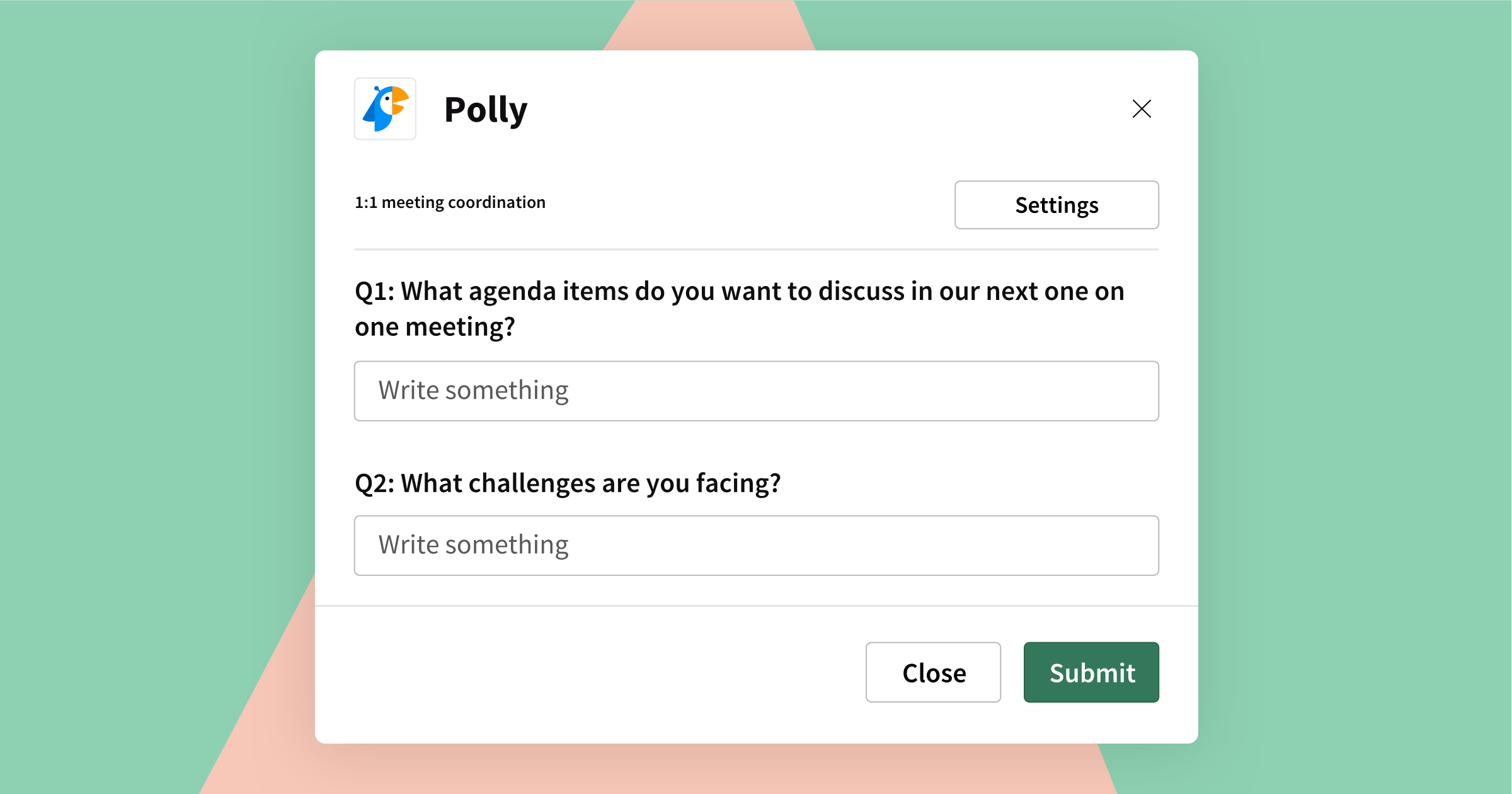Close the Polly dialog
Screen dimensions: 1512x794
pos(1141,108)
